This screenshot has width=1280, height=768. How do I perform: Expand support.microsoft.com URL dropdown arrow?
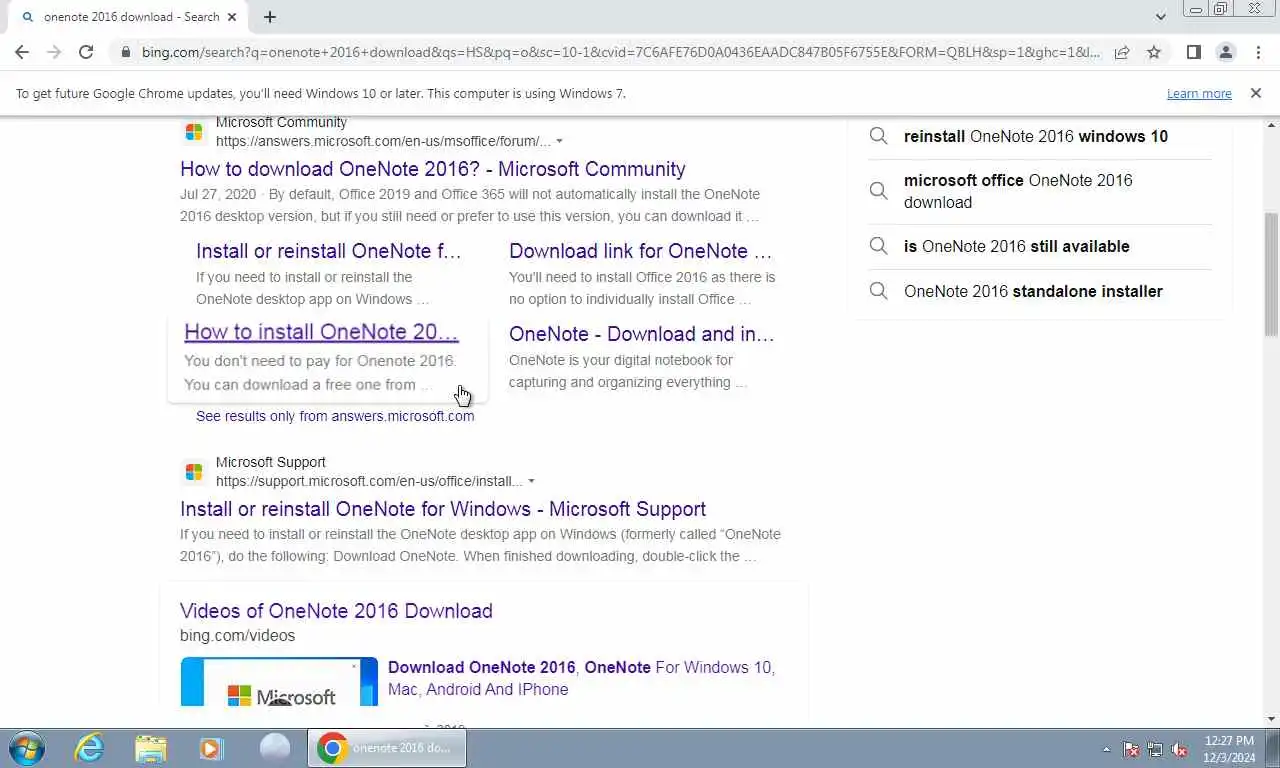point(531,481)
